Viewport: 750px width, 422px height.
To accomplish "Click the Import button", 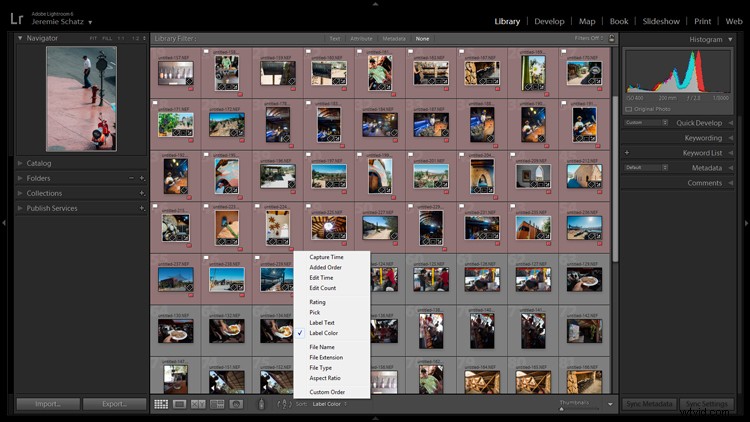I will 48,404.
